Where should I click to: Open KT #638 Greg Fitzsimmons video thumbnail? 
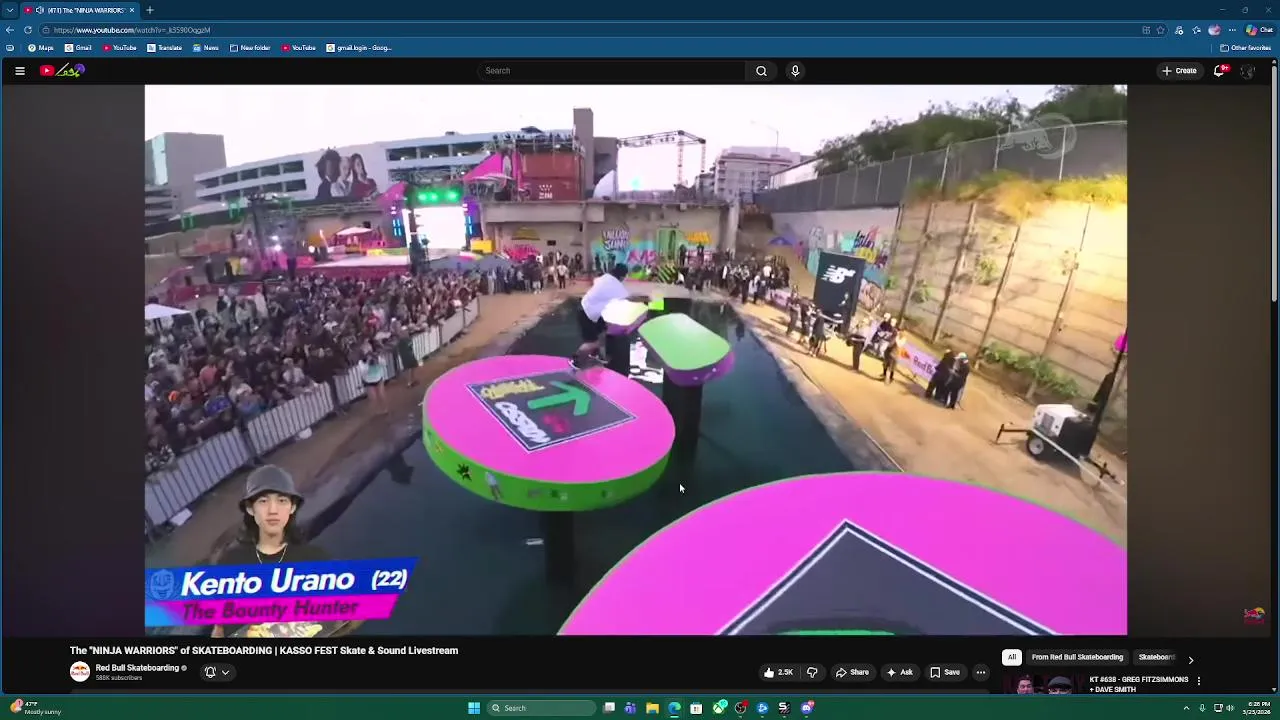[1042, 685]
